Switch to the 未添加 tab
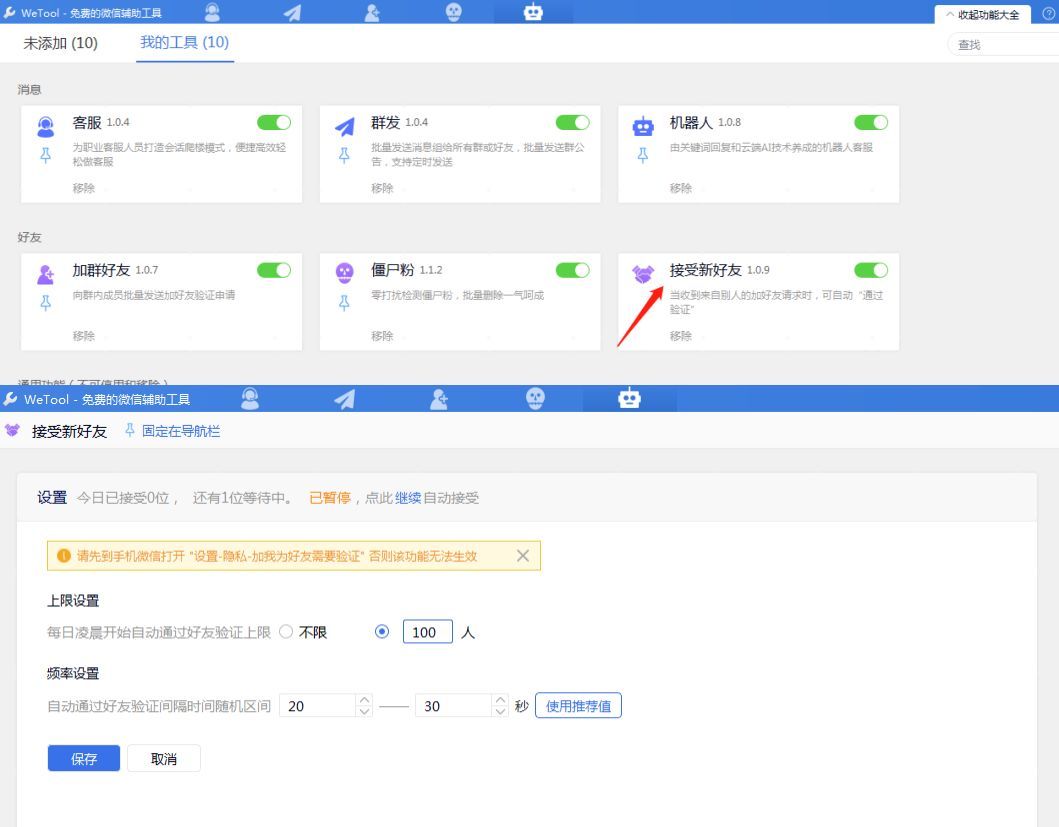 pos(59,44)
